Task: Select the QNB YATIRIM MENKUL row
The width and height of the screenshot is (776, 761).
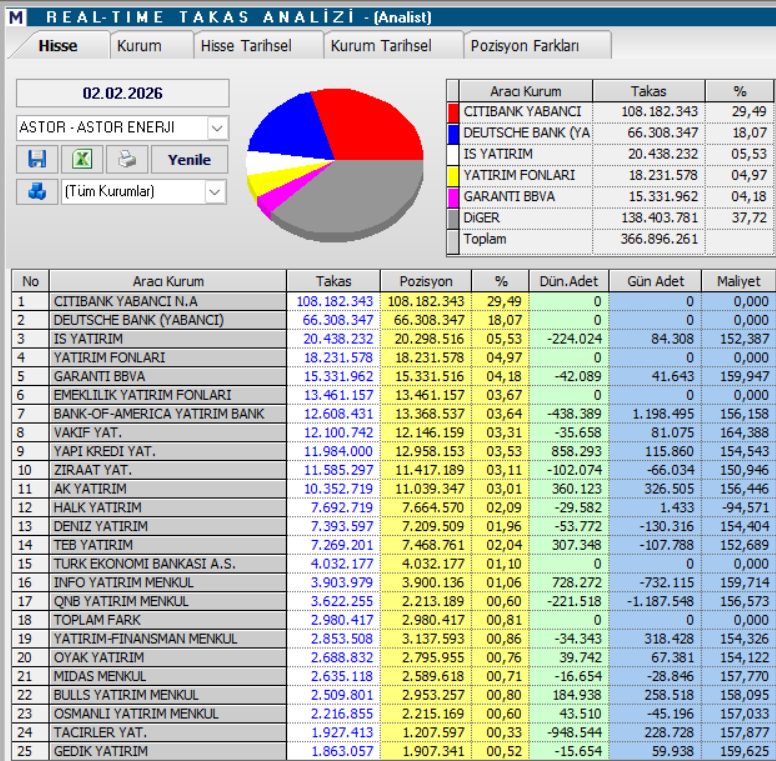Action: point(393,601)
